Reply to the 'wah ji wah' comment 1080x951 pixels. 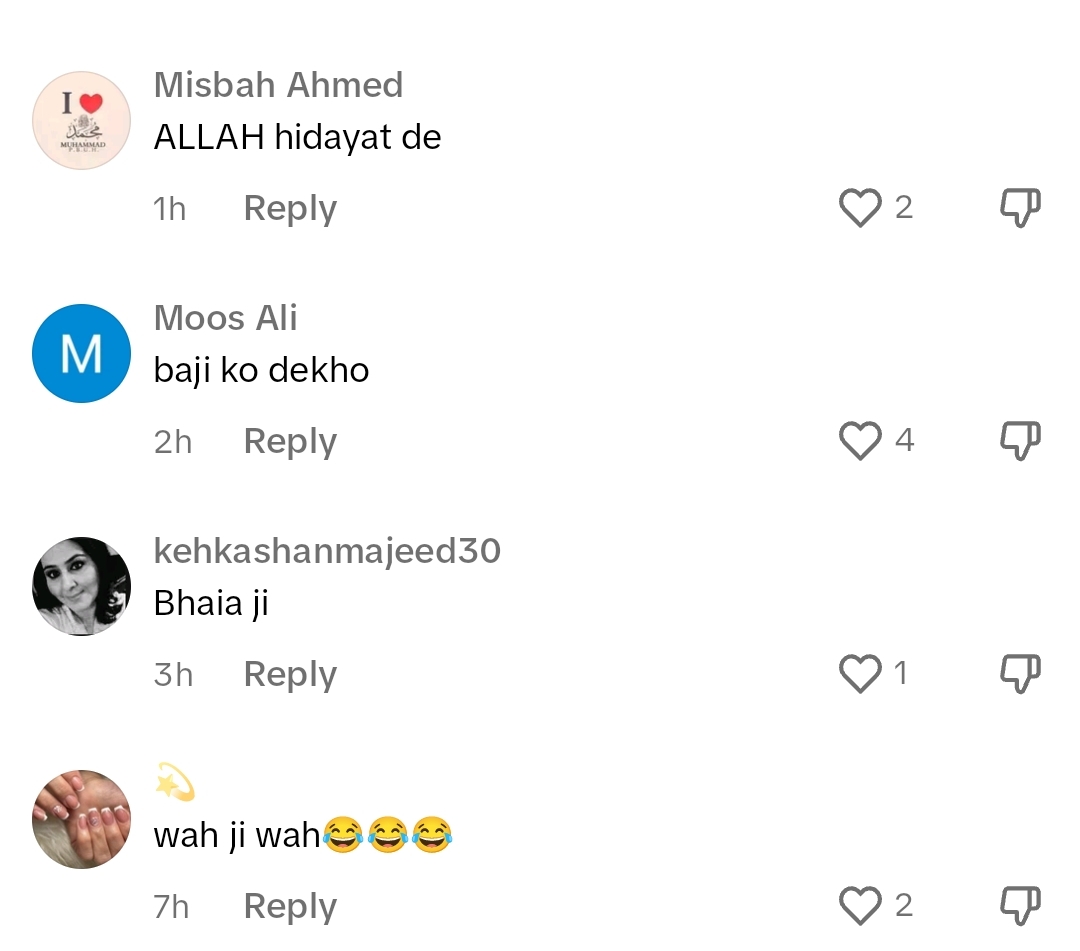tap(290, 906)
